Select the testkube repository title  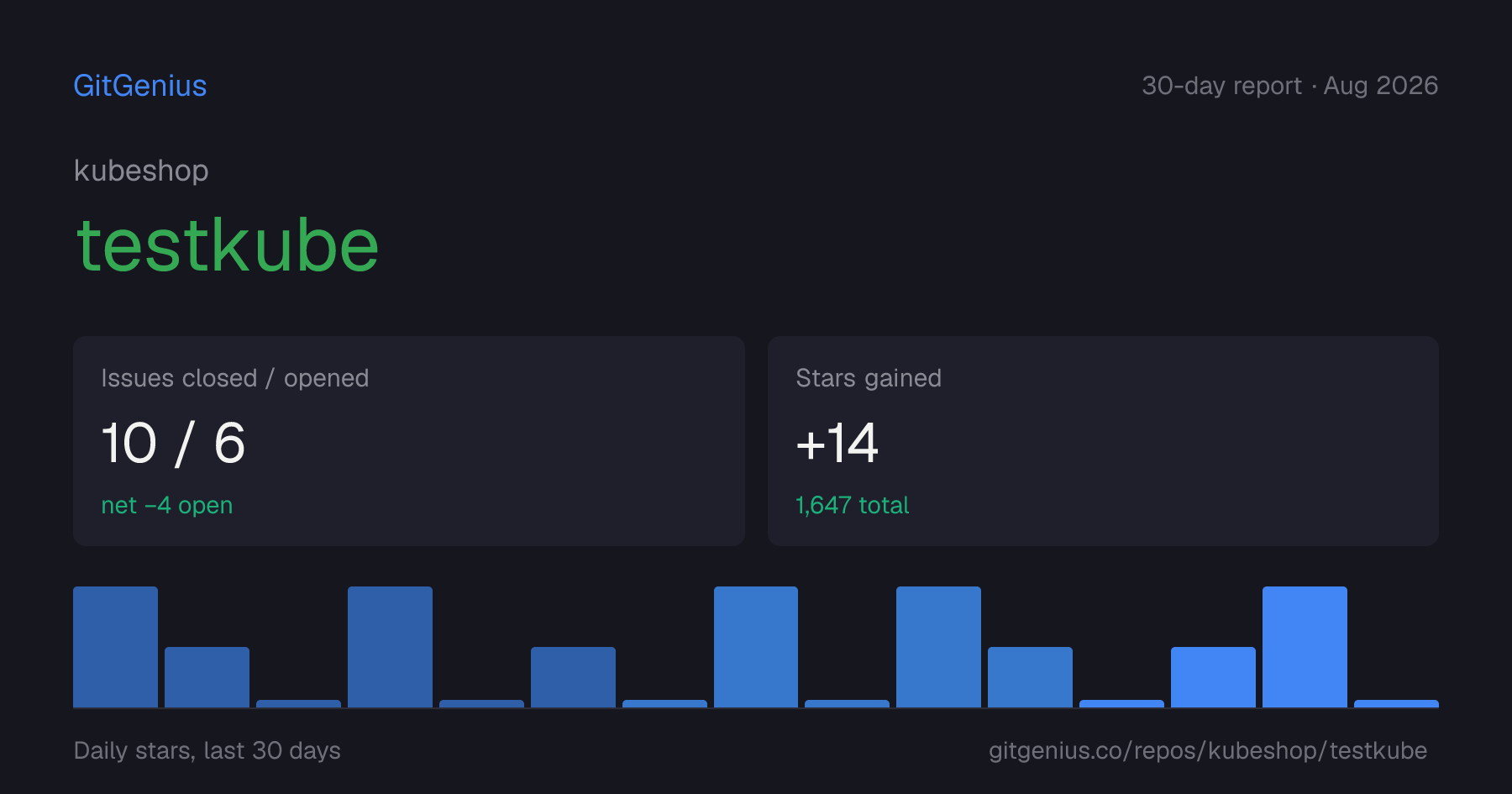click(x=228, y=245)
